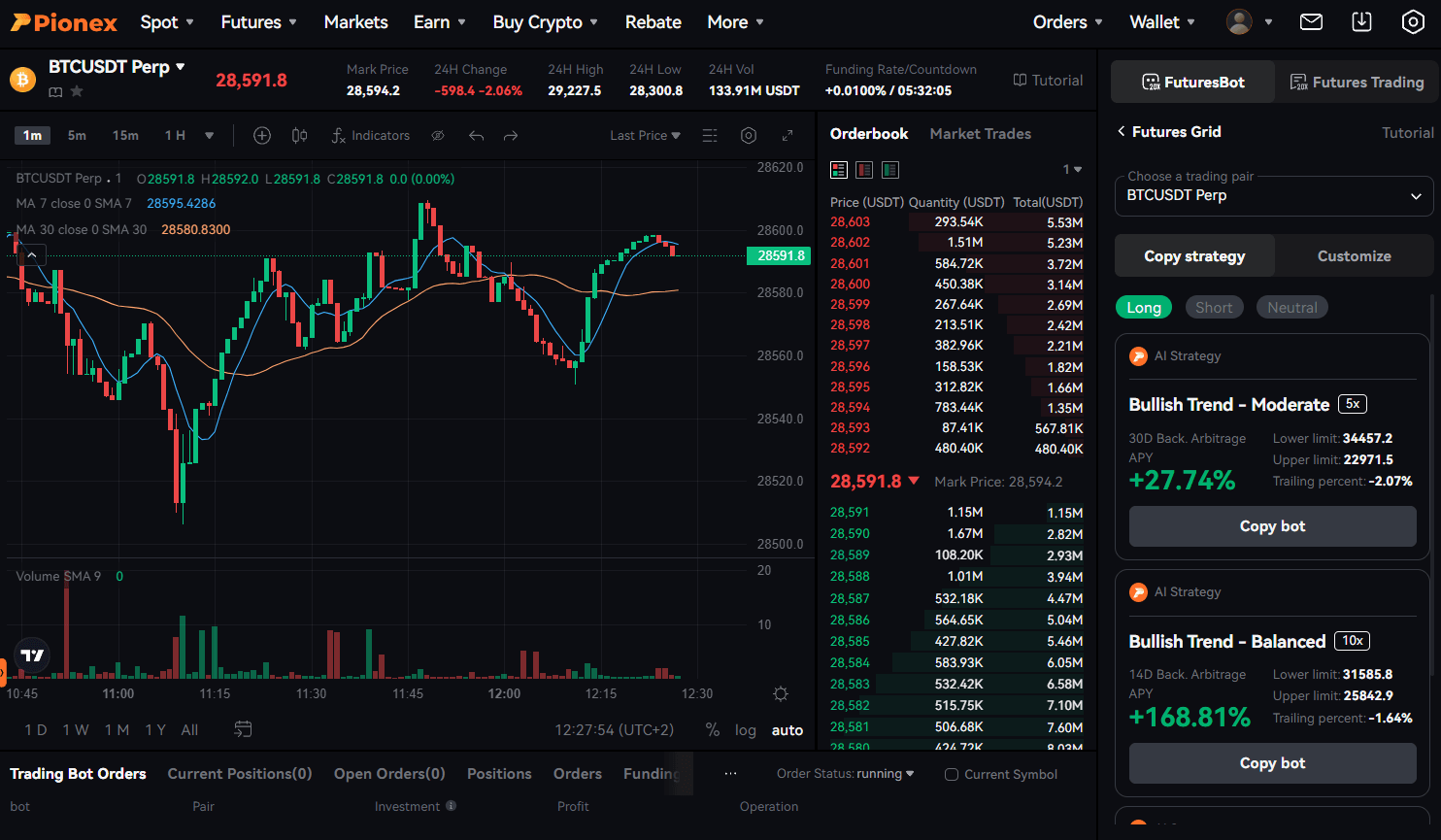The width and height of the screenshot is (1441, 840).
Task: Open the go-to-date calendar icon
Action: 243,729
